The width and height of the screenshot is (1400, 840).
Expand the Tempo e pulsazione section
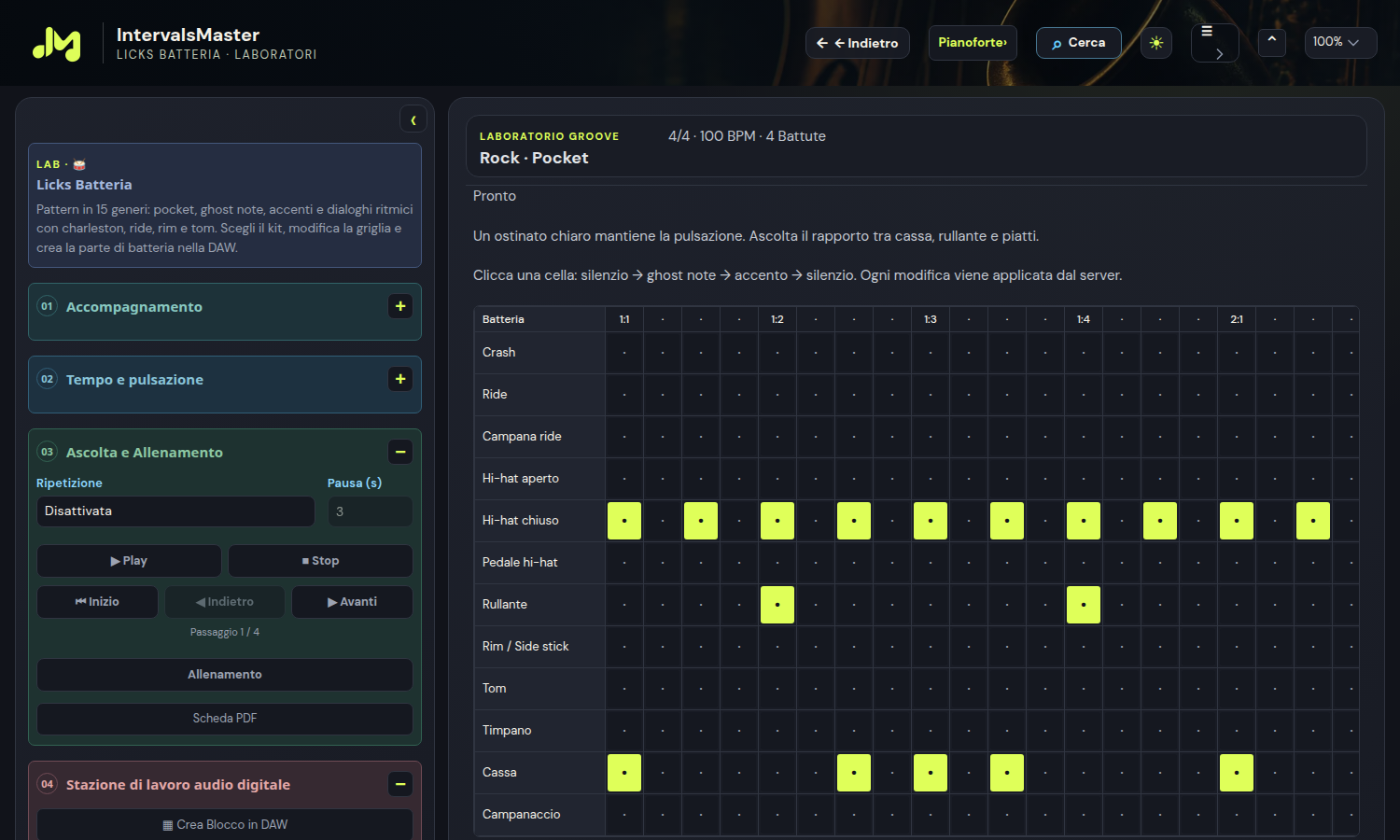[x=400, y=379]
